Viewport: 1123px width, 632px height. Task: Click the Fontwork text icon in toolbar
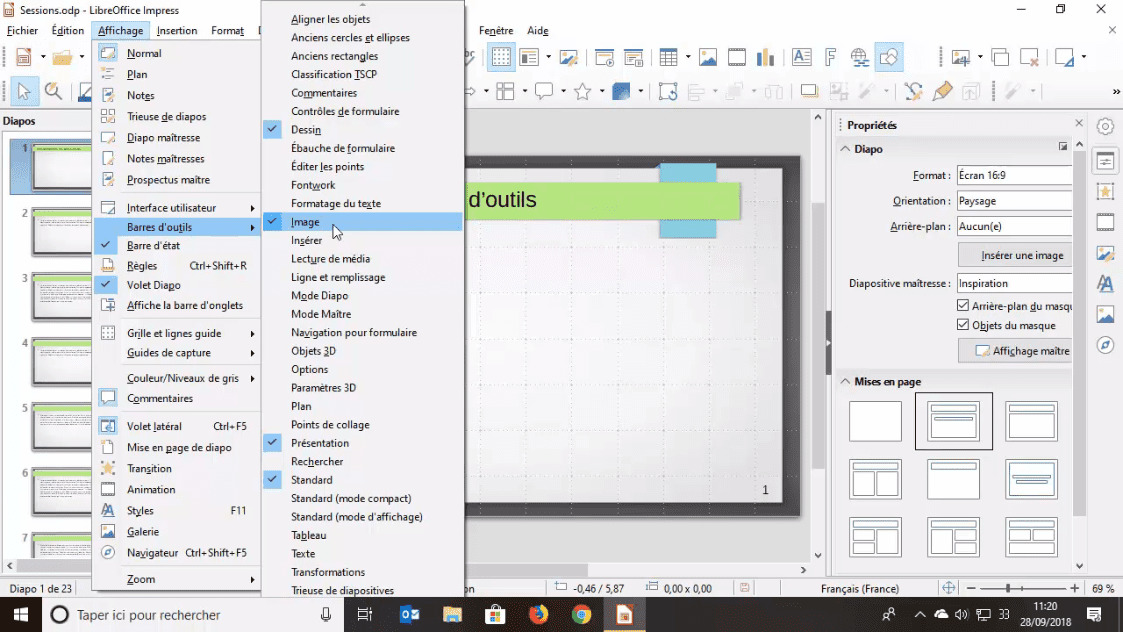click(x=830, y=58)
